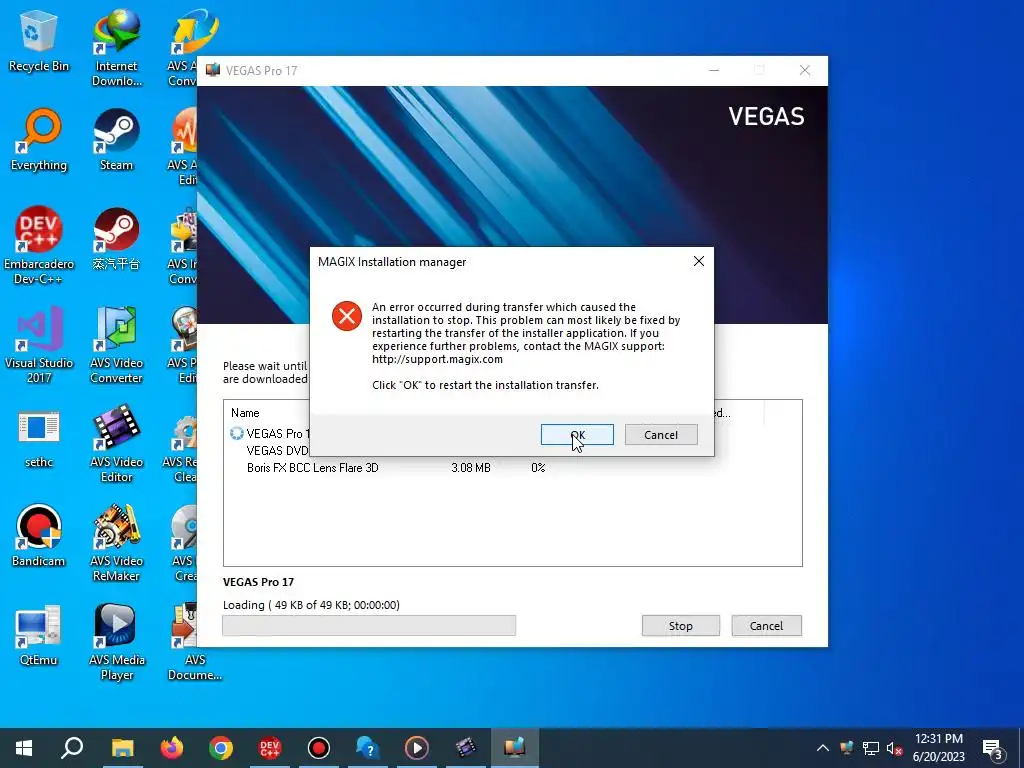The width and height of the screenshot is (1024, 768).
Task: Open the Windows Start menu
Action: click(24, 748)
